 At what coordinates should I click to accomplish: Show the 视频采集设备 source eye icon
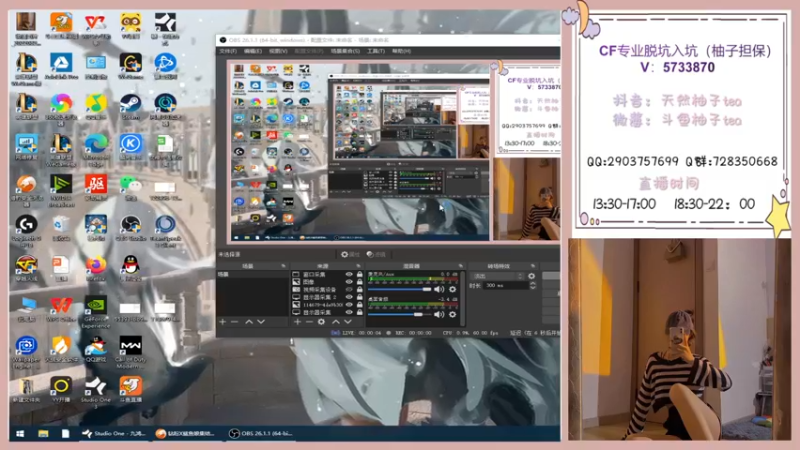[x=349, y=290]
